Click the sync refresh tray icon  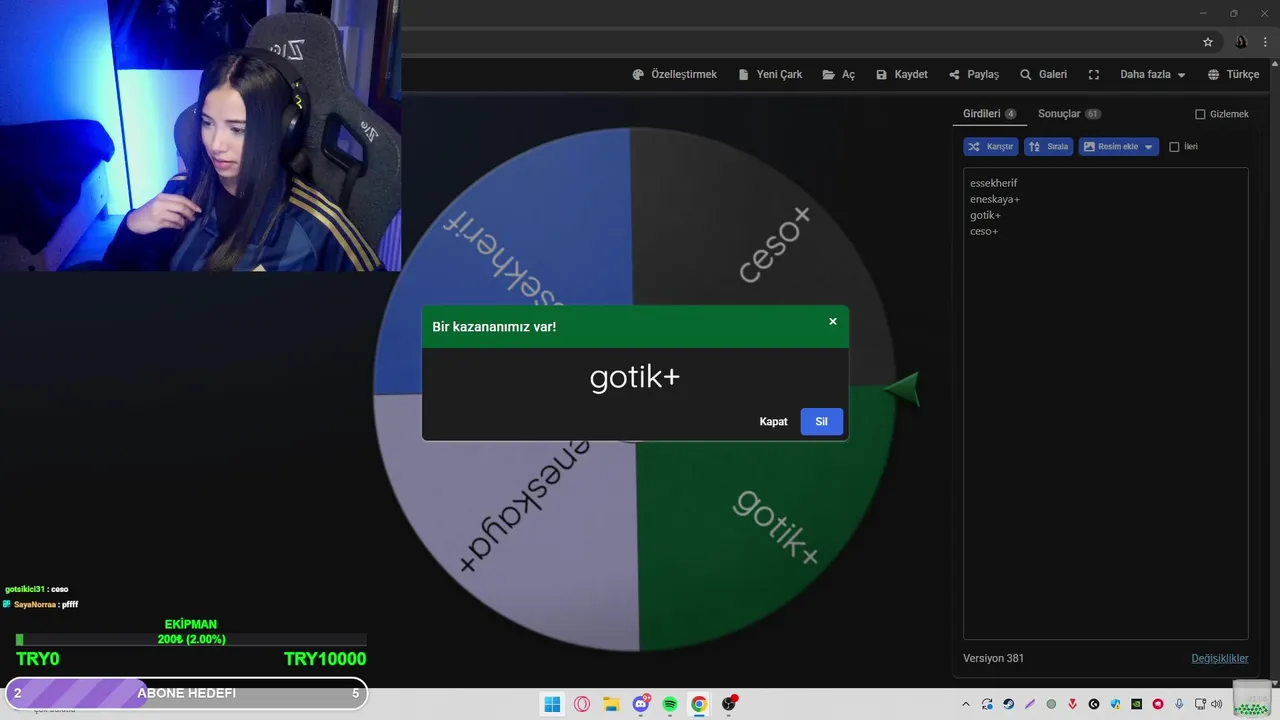[987, 704]
